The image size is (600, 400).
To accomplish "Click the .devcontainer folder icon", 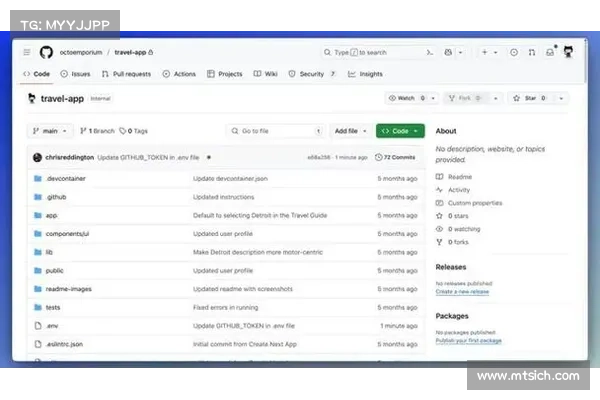I will coord(38,178).
